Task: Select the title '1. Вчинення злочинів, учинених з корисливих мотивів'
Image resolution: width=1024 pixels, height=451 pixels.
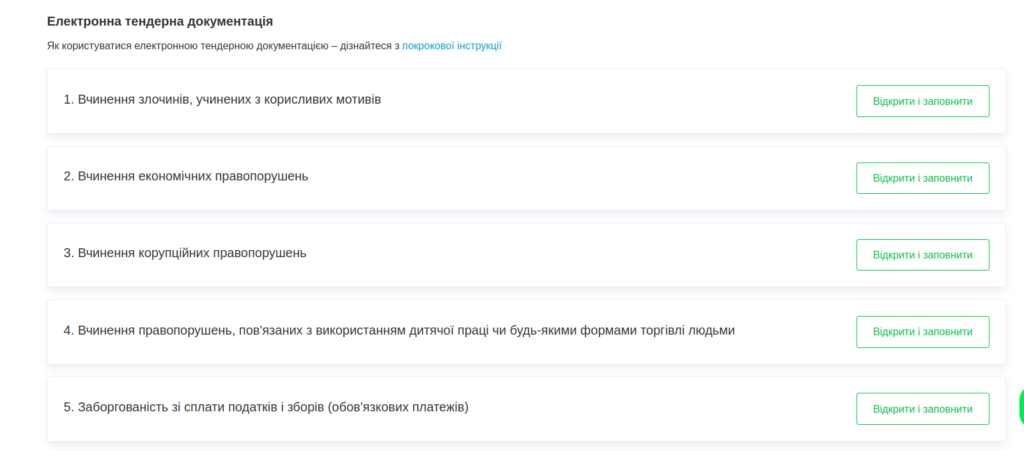Action: (222, 100)
